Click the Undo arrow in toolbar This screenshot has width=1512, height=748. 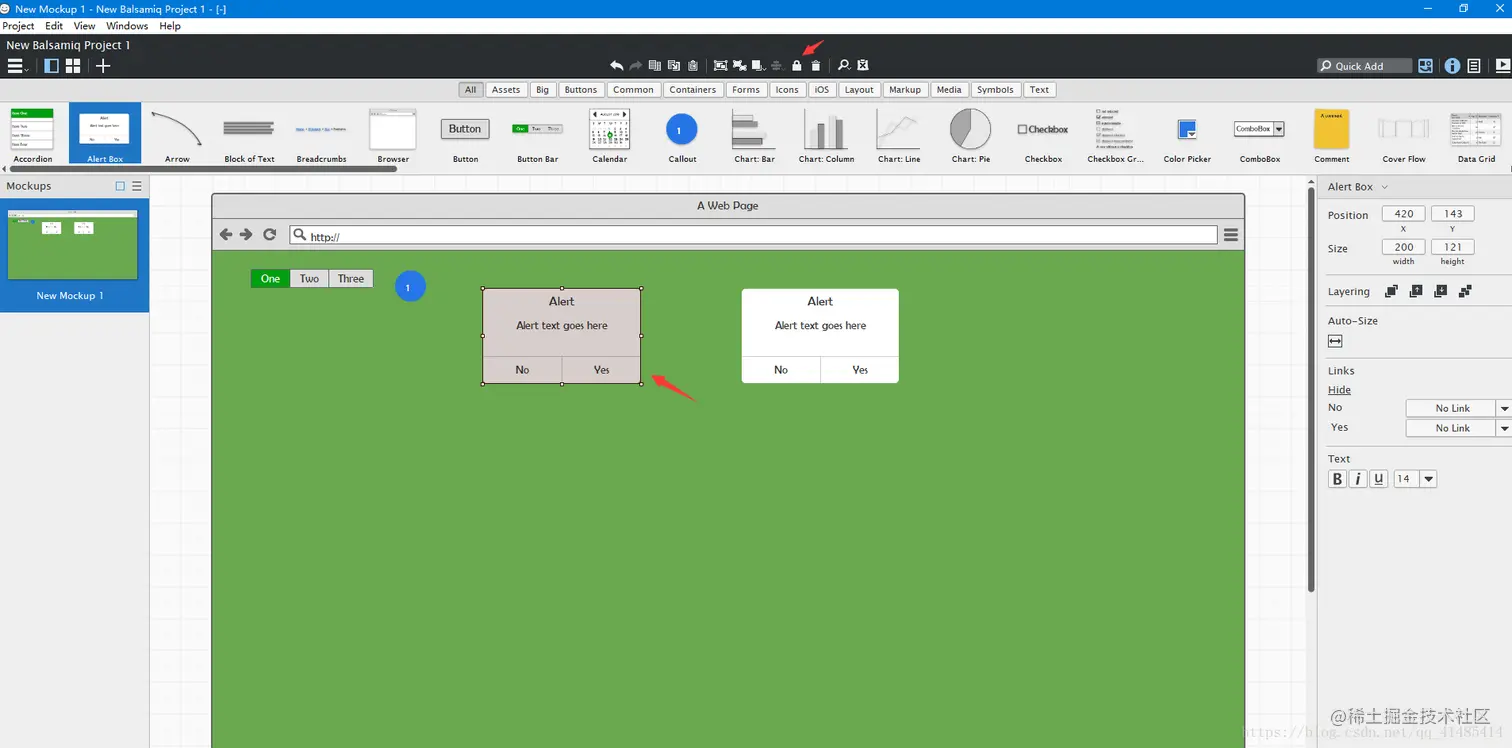617,65
